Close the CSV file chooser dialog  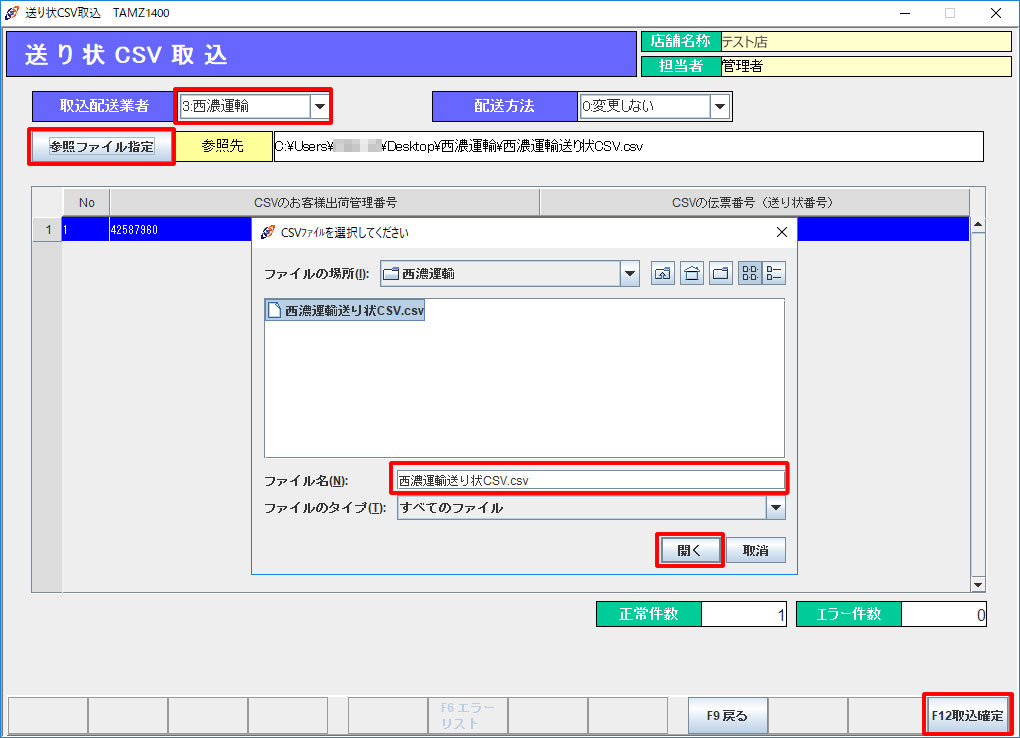(x=782, y=232)
